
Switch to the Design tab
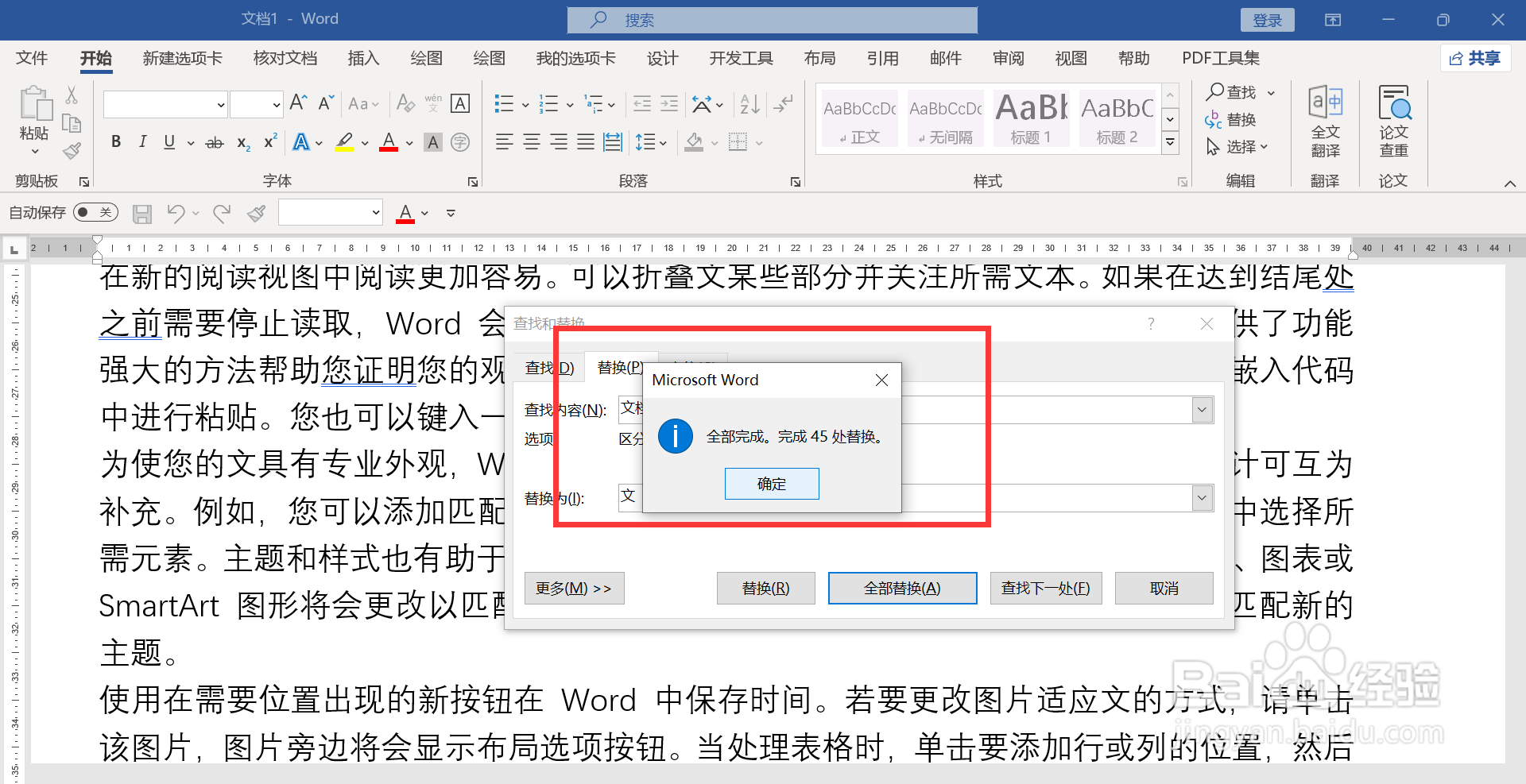coord(662,58)
